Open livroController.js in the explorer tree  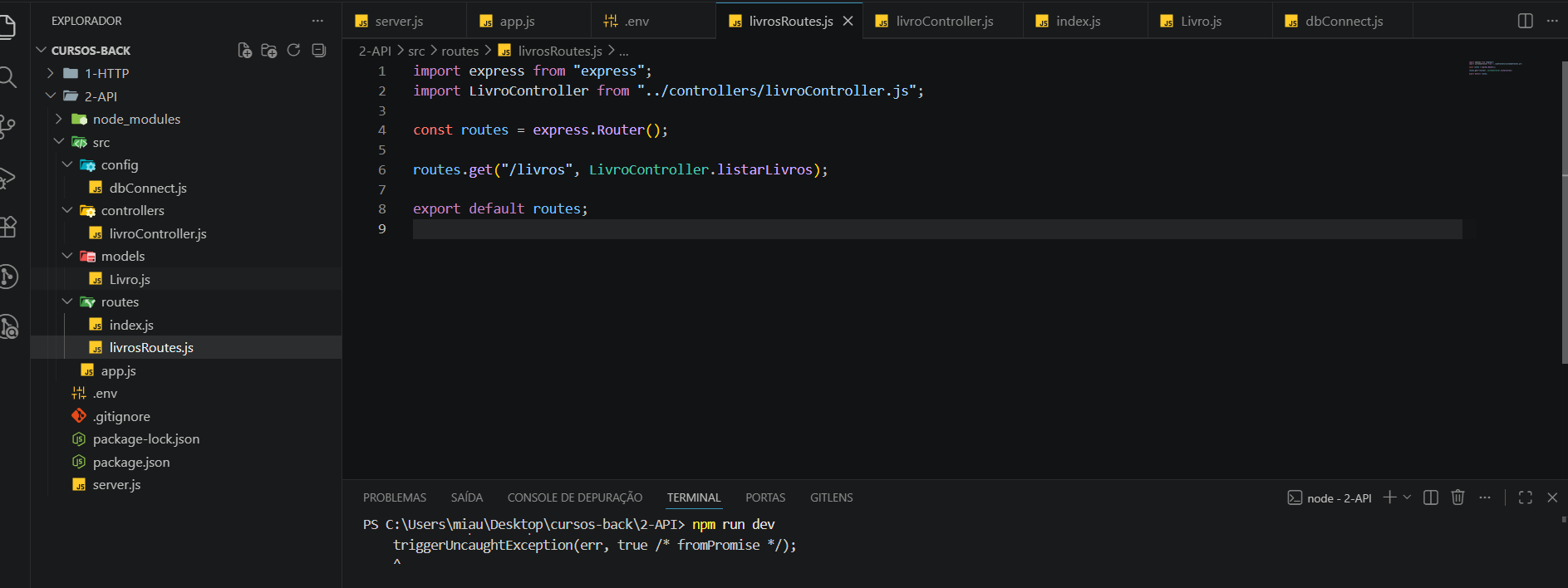(x=186, y=233)
